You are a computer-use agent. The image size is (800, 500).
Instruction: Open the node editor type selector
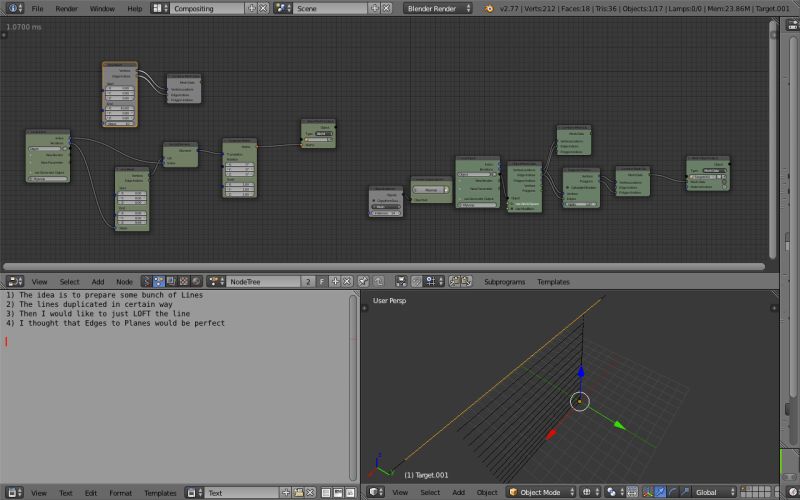(15, 281)
